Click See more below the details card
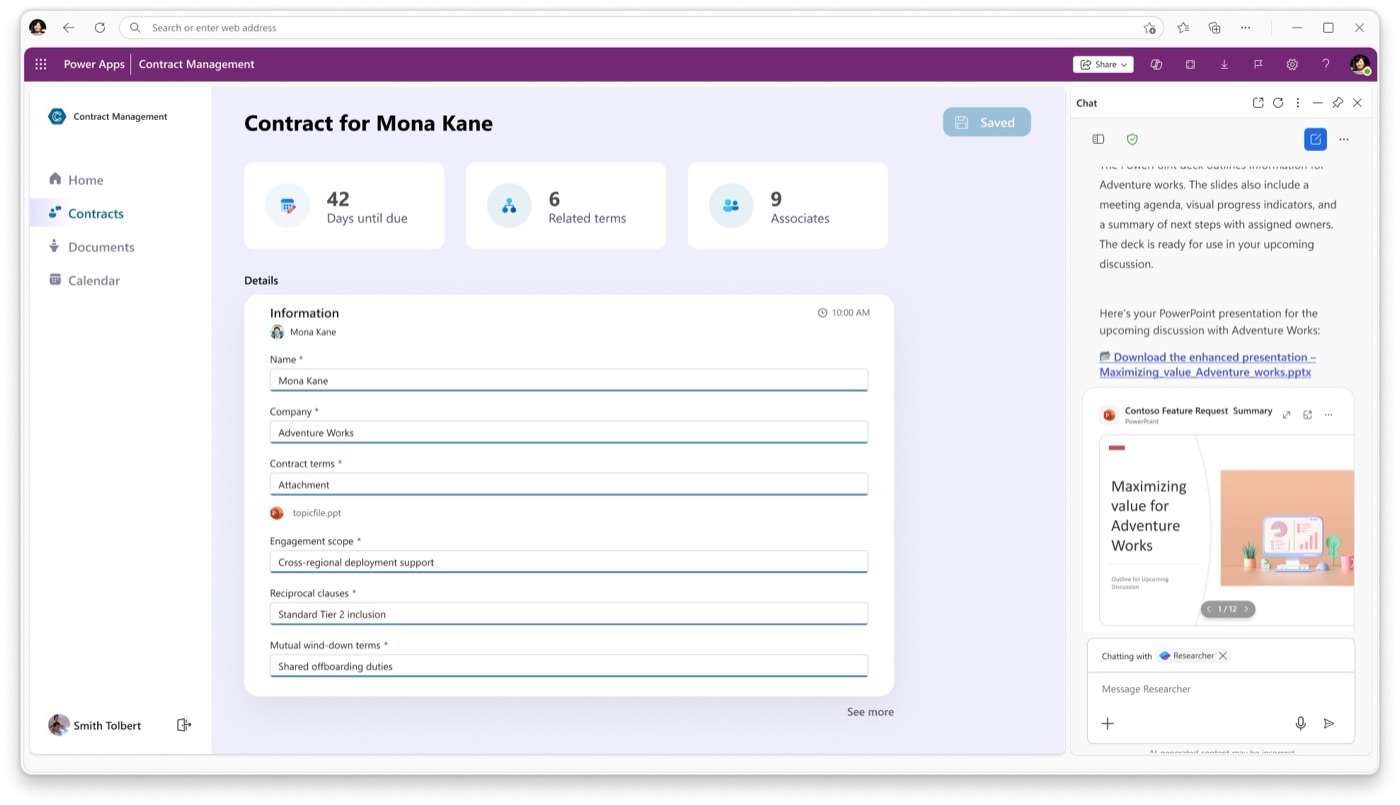The height and width of the screenshot is (805, 1400). point(870,712)
